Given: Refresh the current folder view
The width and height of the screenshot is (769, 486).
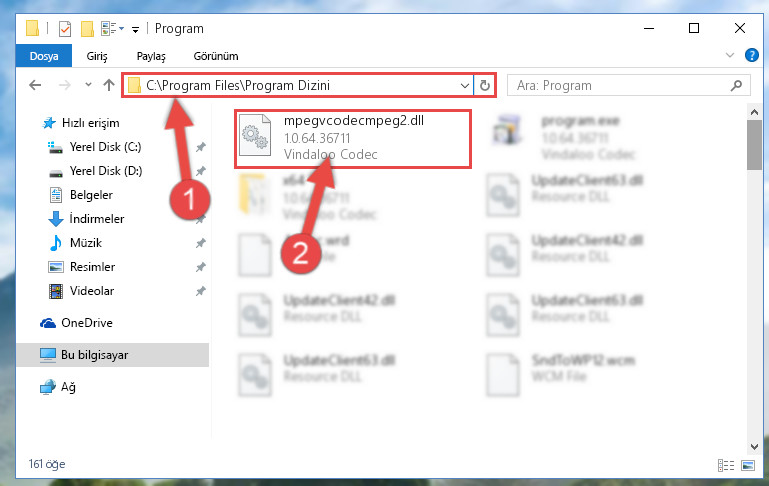Looking at the screenshot, I should pos(485,85).
